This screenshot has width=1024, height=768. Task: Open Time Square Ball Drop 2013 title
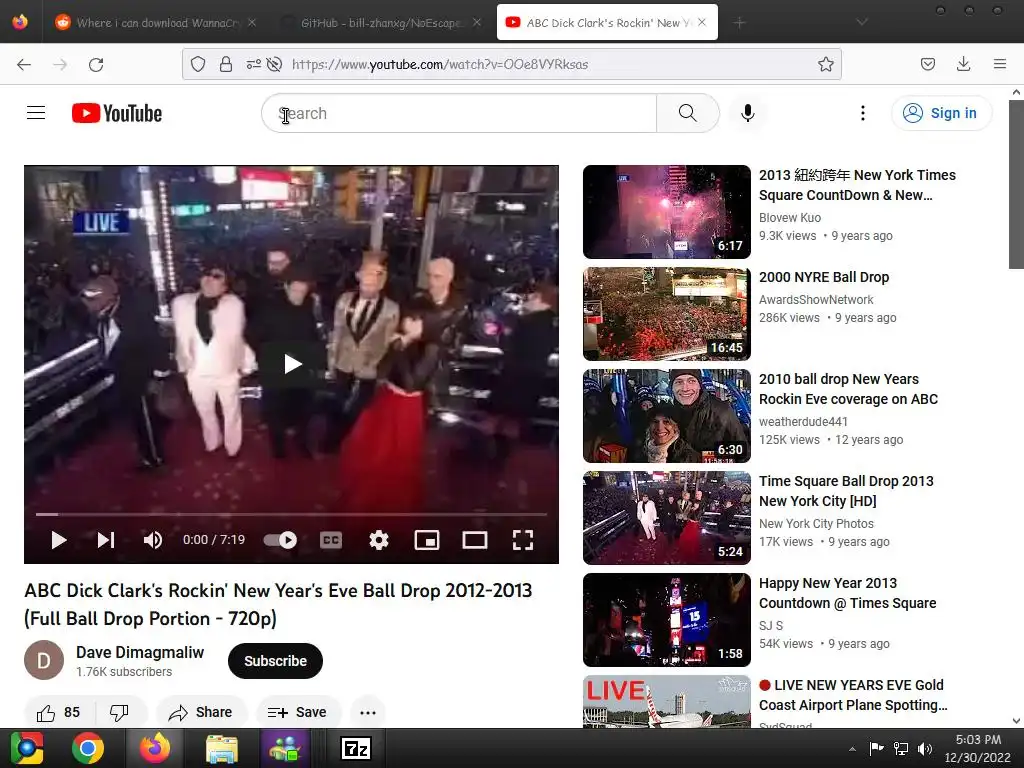(x=846, y=491)
